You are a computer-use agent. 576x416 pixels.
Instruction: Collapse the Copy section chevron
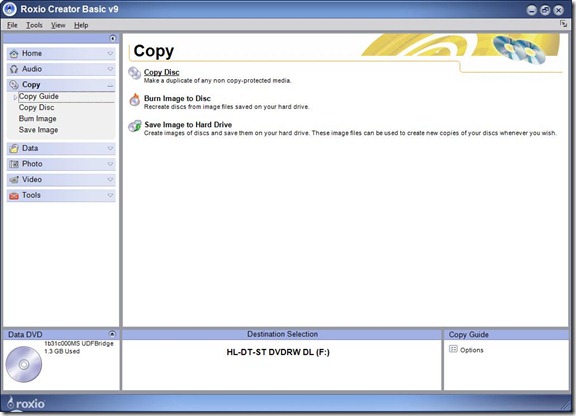pyautogui.click(x=110, y=85)
